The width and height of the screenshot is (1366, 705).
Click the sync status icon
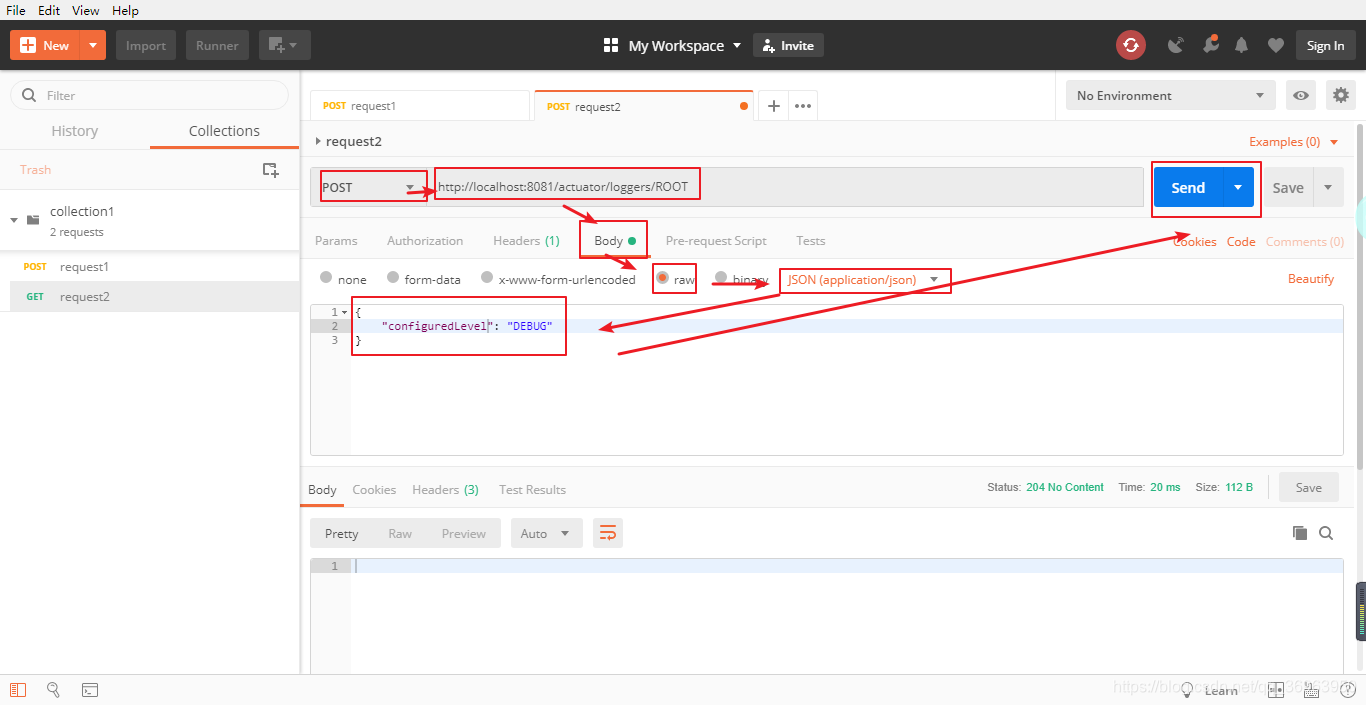tap(1131, 45)
